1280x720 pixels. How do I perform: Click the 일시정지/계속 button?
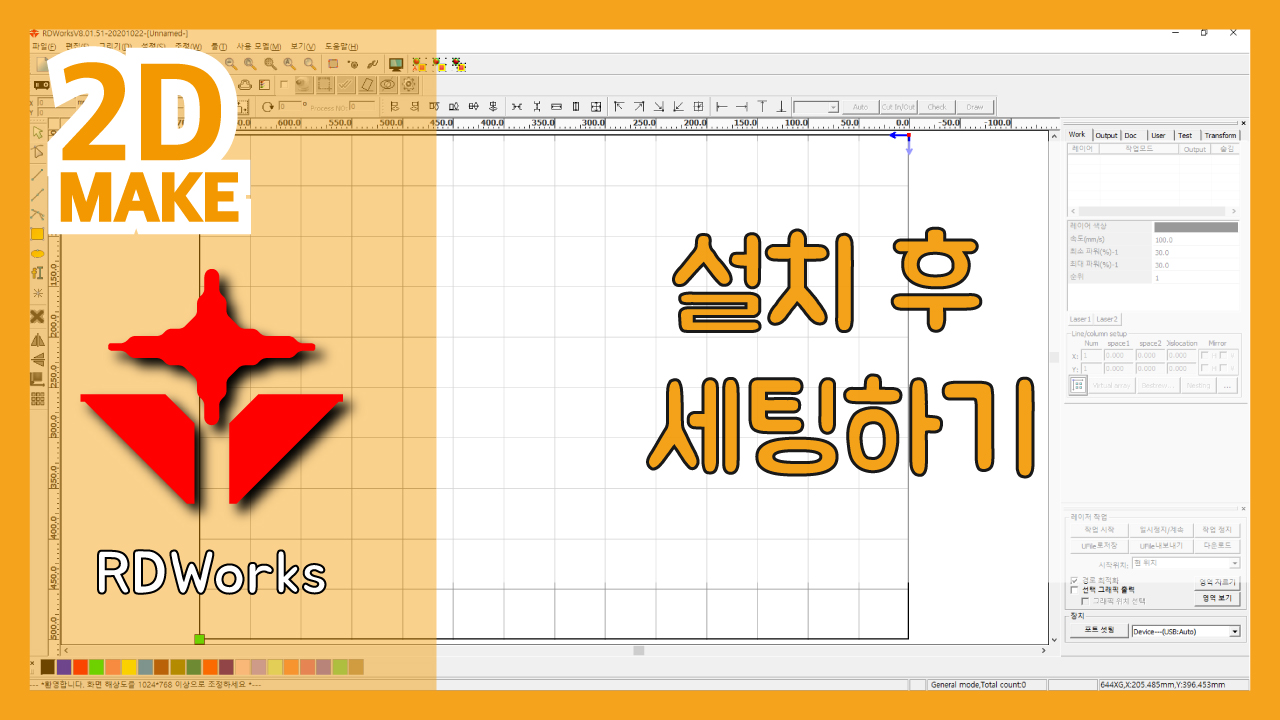[1160, 530]
